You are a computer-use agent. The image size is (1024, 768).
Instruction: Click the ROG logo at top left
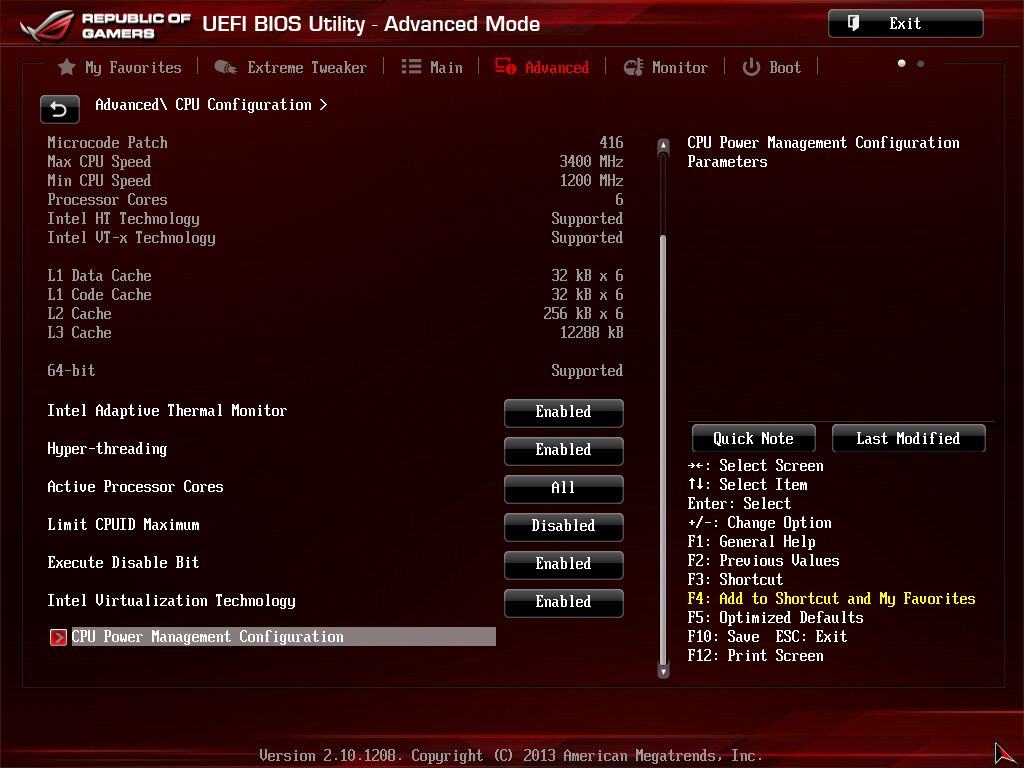click(x=46, y=25)
